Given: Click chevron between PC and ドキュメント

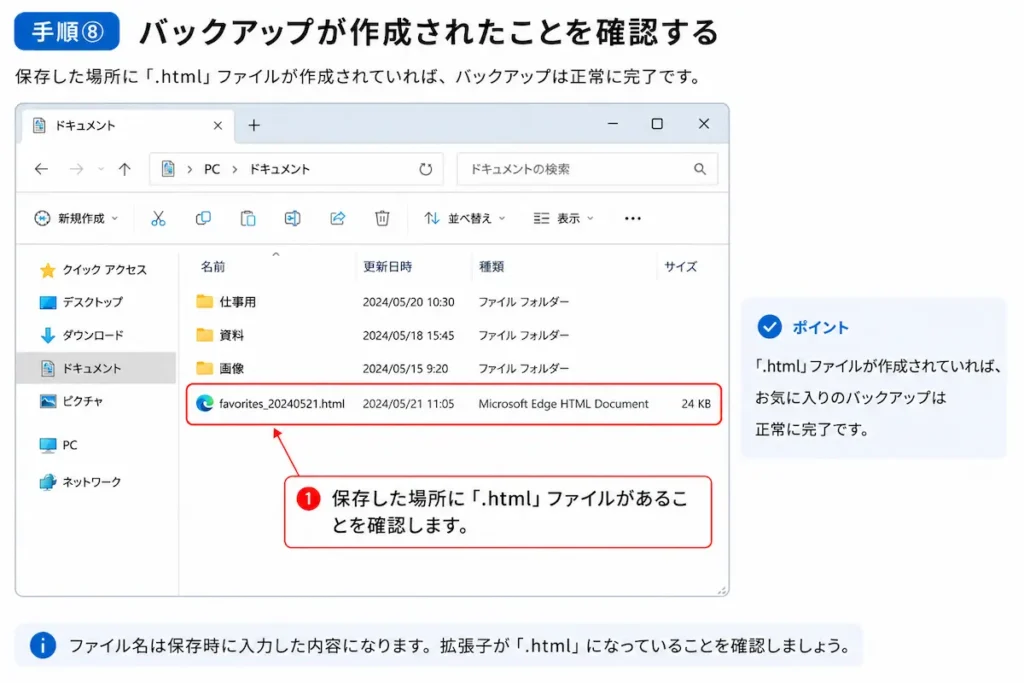Looking at the screenshot, I should (x=234, y=169).
